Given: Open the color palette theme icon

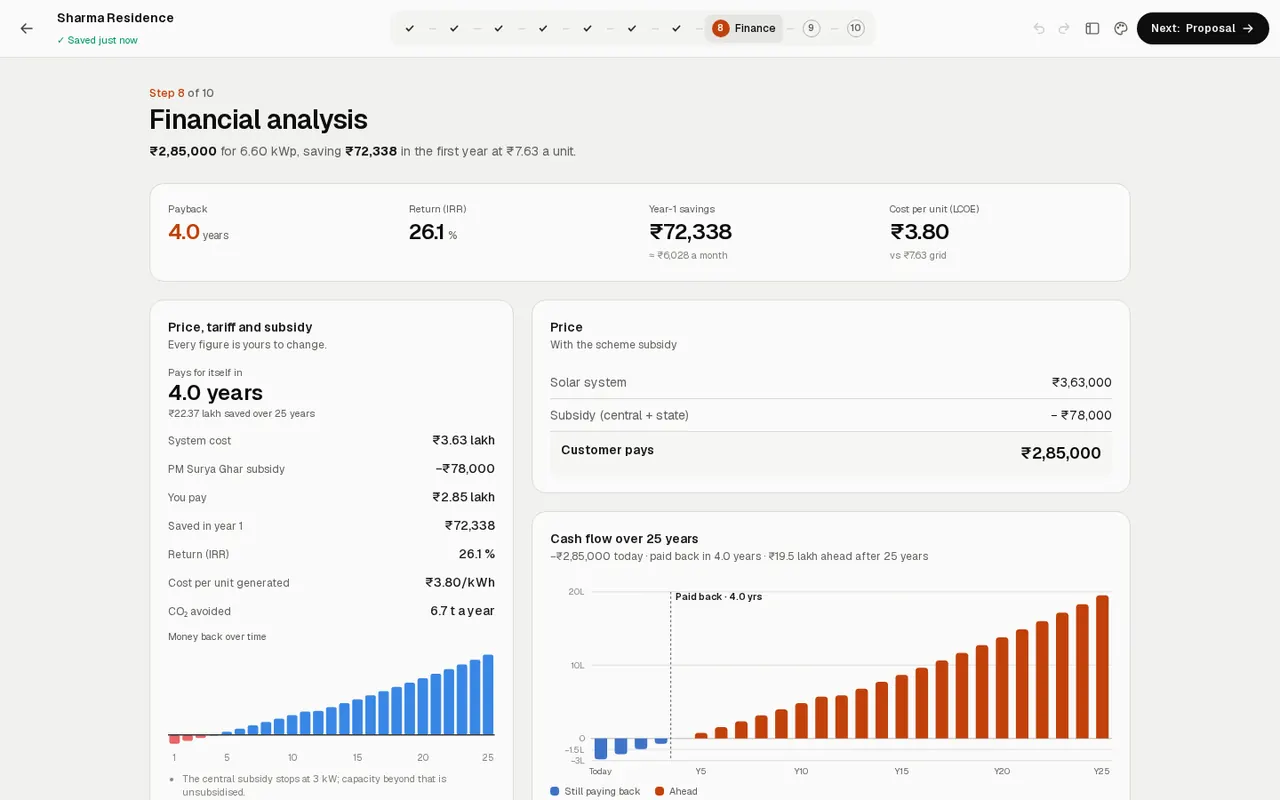Looking at the screenshot, I should point(1121,28).
